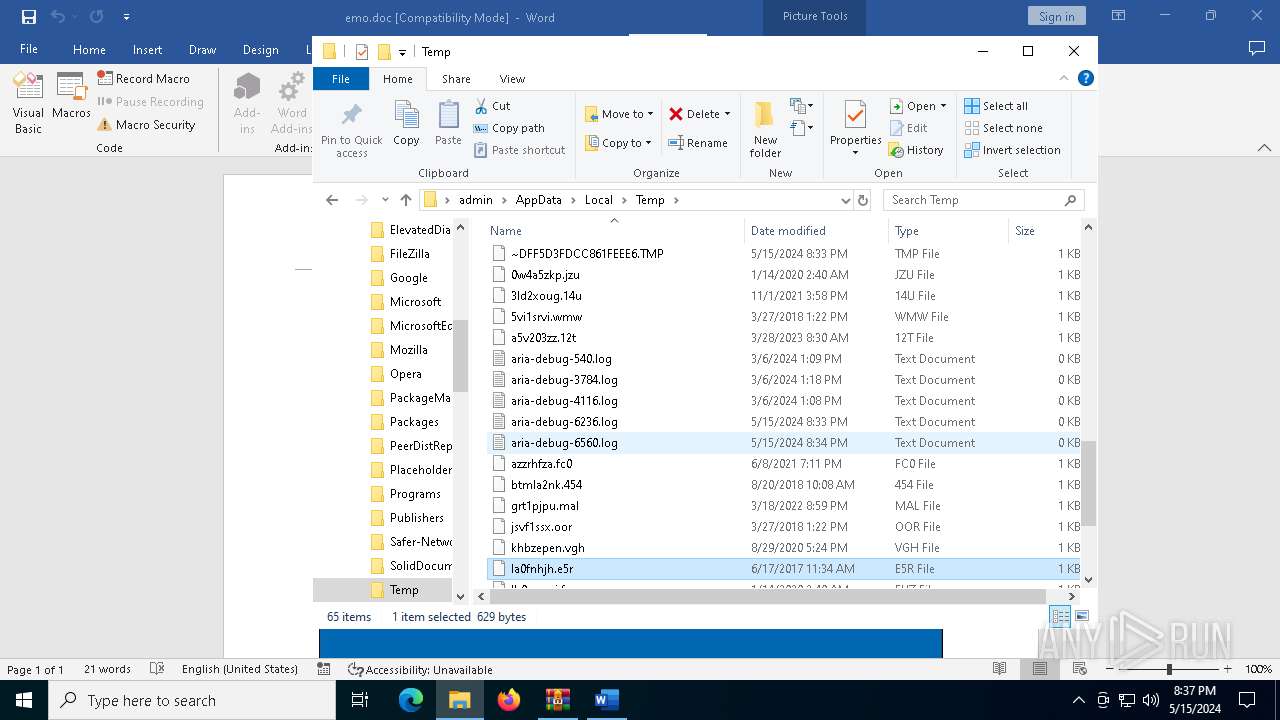Click Select none in ribbon

pyautogui.click(x=1003, y=128)
